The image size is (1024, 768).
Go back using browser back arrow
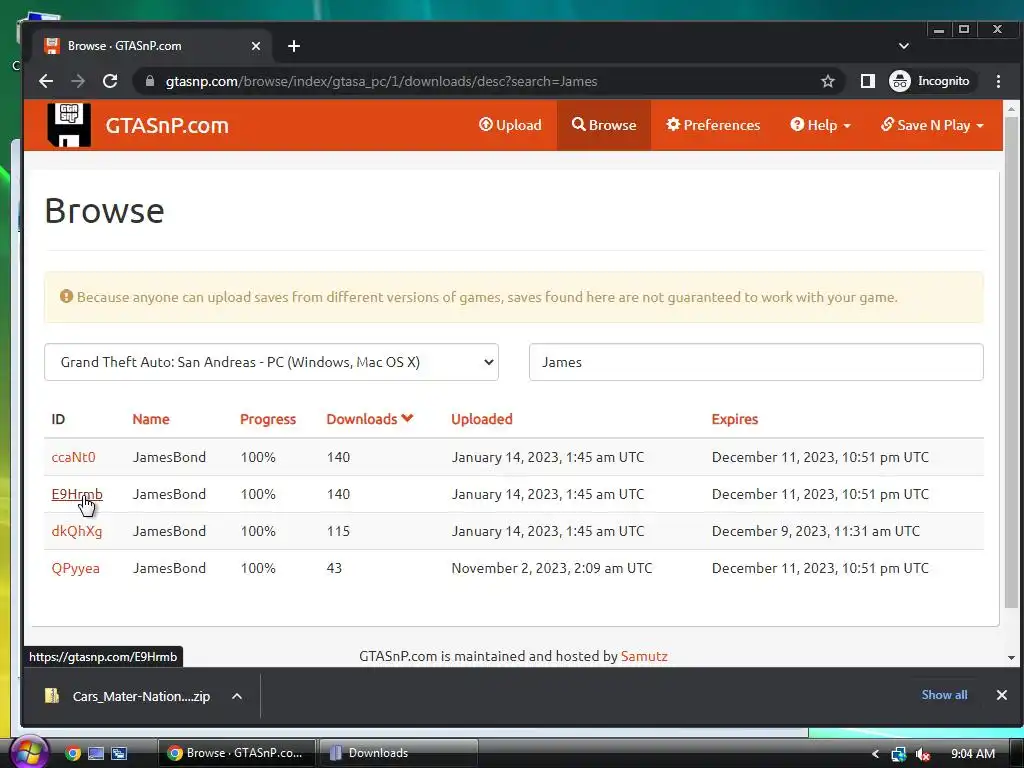click(x=46, y=81)
